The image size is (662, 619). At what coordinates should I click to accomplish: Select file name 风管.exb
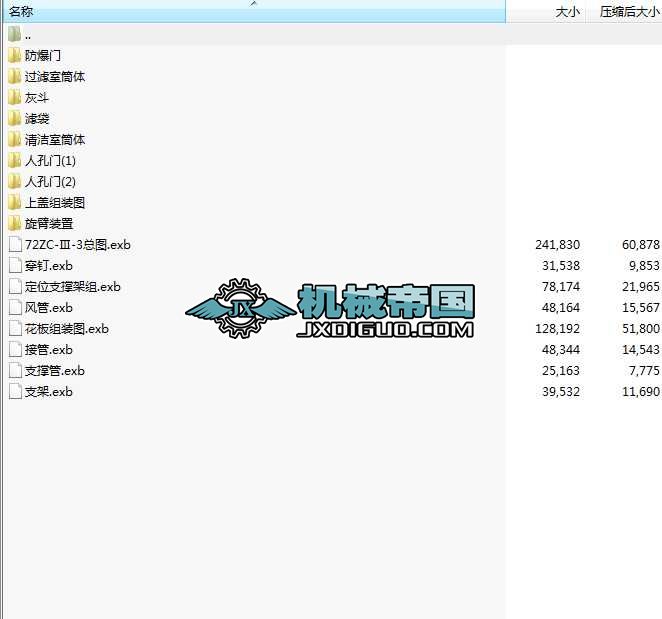click(x=49, y=307)
